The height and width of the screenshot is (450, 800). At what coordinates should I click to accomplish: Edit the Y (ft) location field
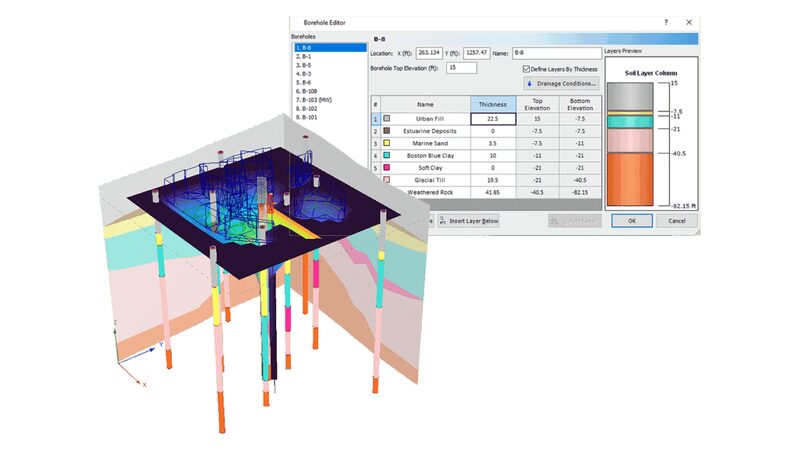pyautogui.click(x=477, y=53)
